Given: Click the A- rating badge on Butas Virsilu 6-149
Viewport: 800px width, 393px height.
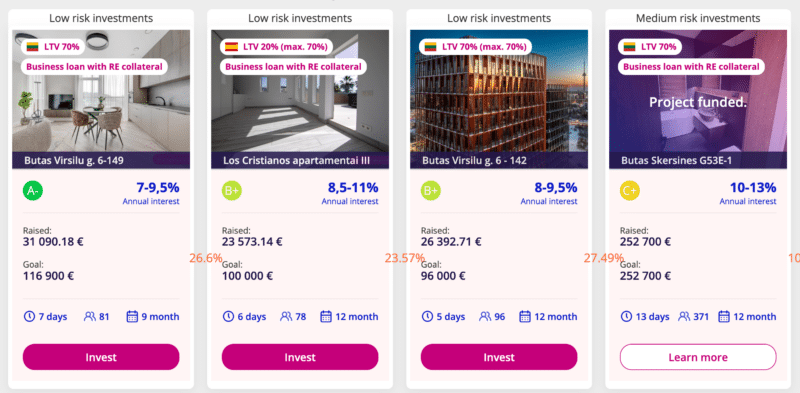Looking at the screenshot, I should (x=33, y=191).
